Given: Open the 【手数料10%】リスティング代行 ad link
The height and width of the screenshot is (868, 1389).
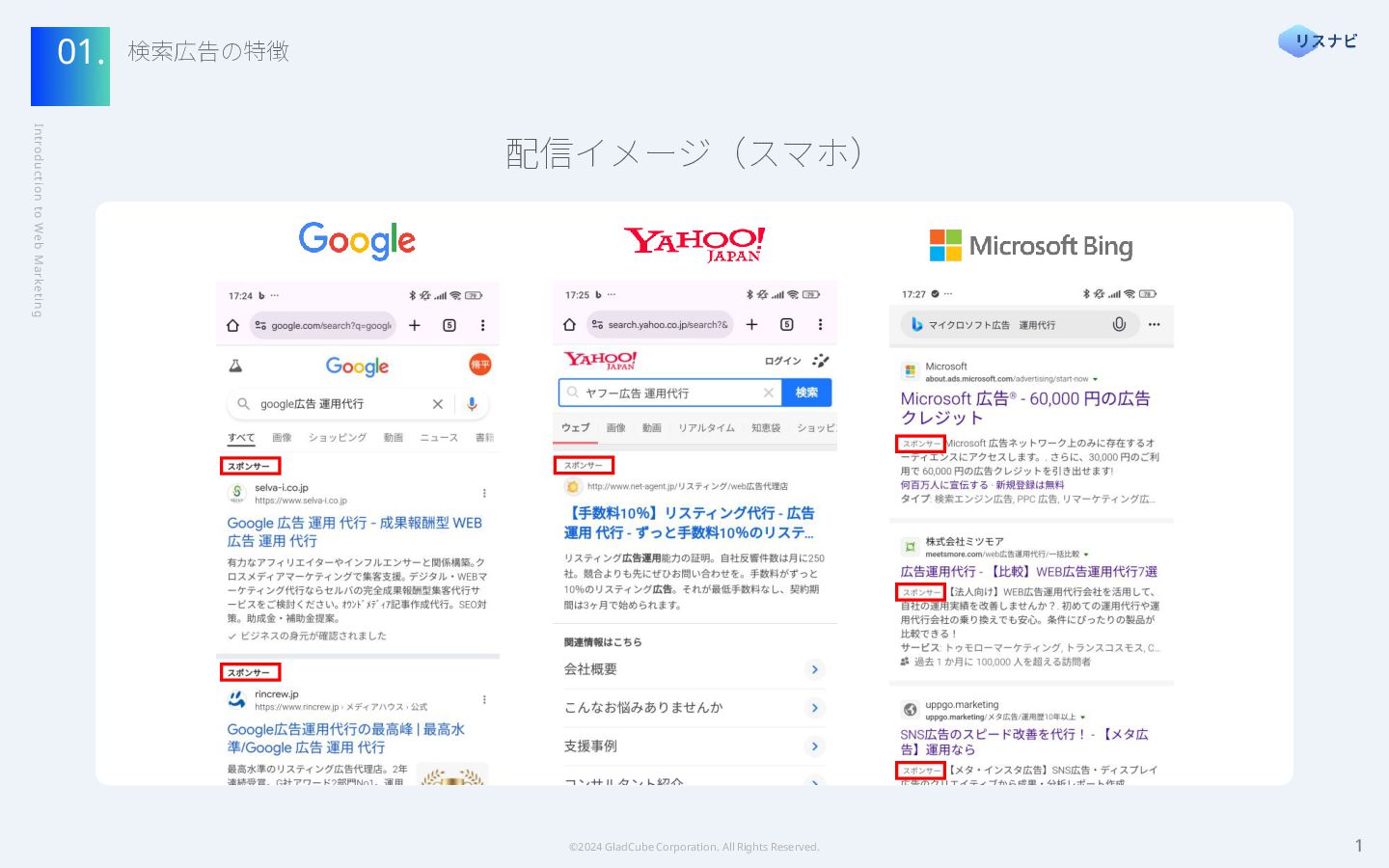Looking at the screenshot, I should 689,522.
